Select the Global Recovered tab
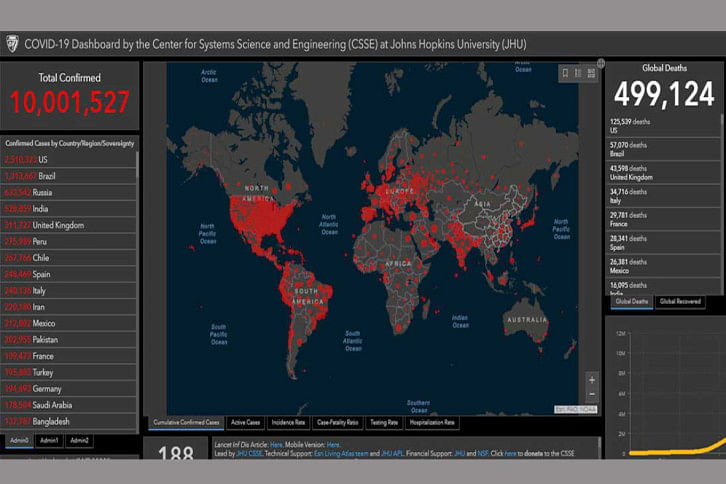Image resolution: width=726 pixels, height=484 pixels. (680, 302)
